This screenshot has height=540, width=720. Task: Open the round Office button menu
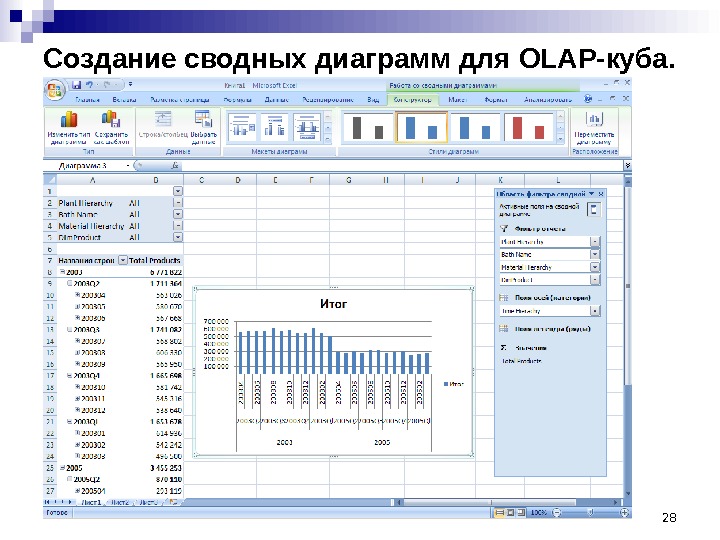(x=55, y=90)
